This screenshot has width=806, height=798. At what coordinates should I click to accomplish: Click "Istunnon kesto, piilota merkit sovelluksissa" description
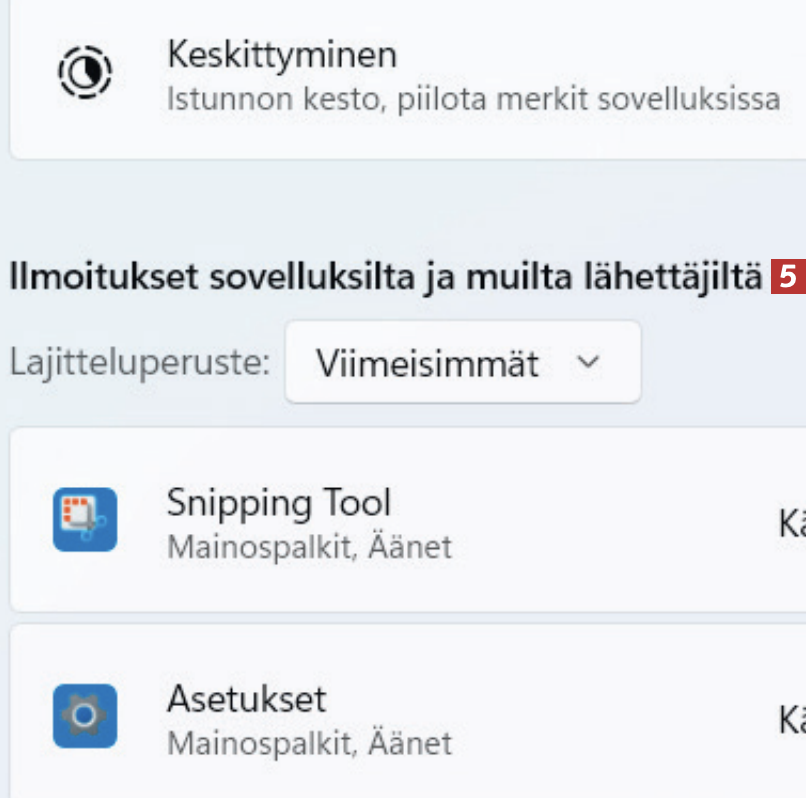coord(473,99)
